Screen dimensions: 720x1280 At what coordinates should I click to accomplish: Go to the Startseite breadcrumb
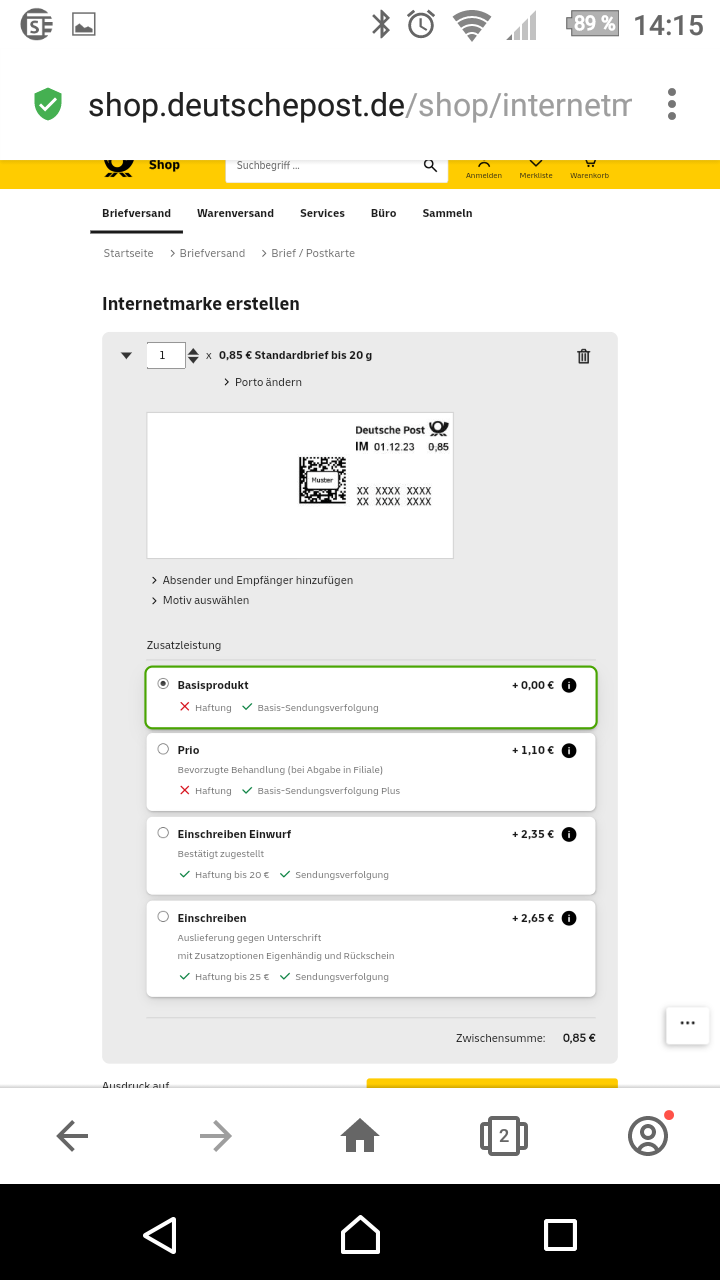[129, 254]
